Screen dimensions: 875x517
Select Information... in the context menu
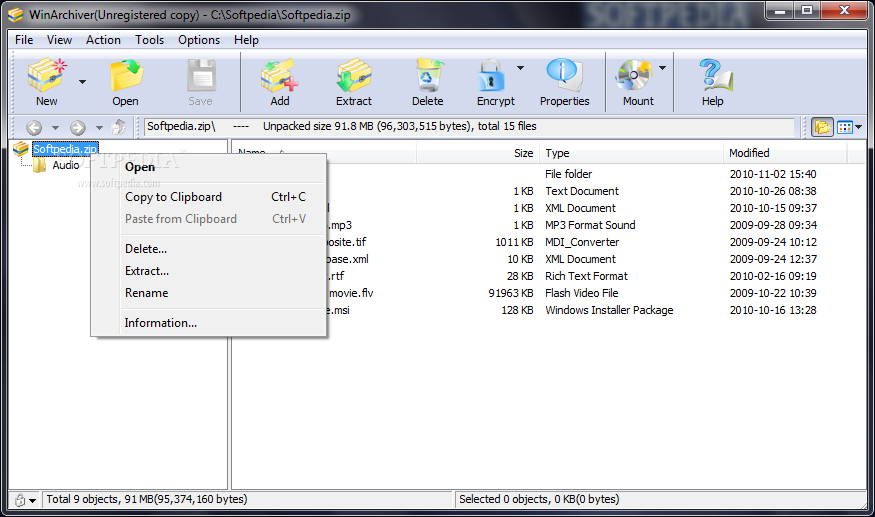pyautogui.click(x=160, y=323)
